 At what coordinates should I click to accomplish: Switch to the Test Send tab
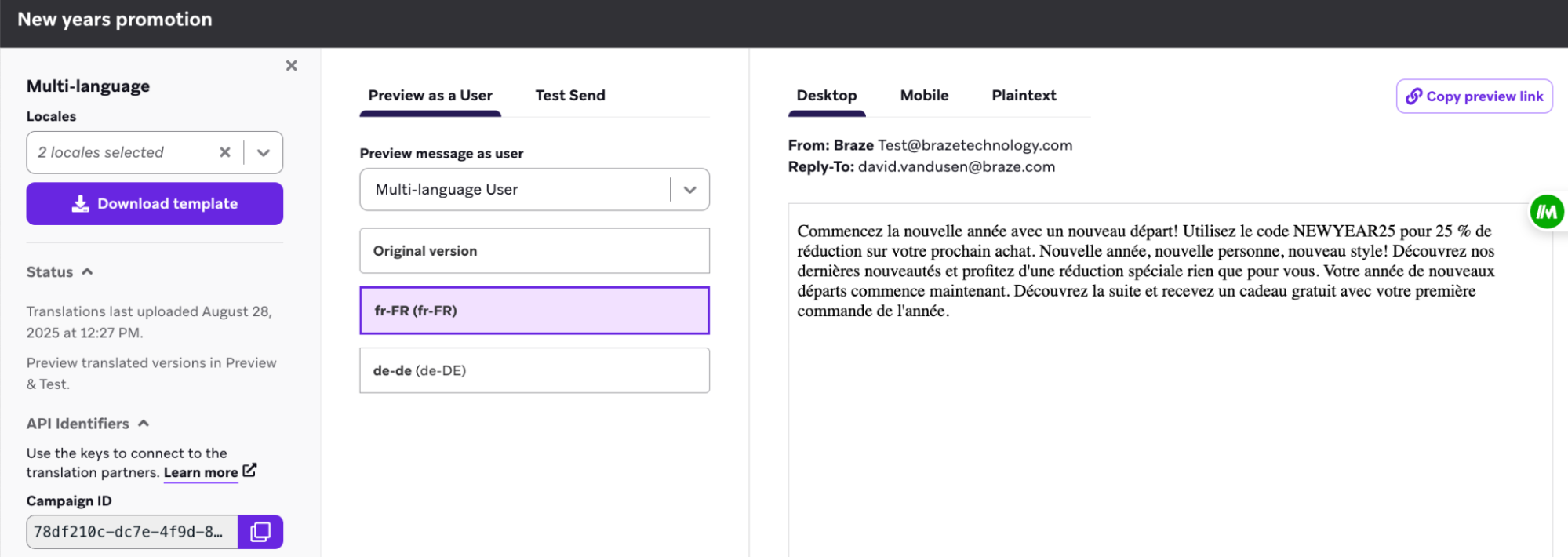tap(570, 96)
